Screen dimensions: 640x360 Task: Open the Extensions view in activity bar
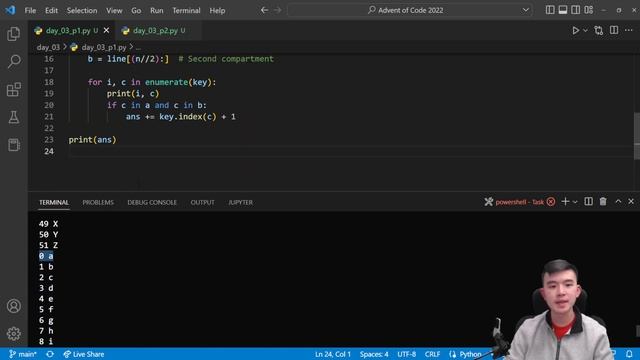(x=13, y=89)
